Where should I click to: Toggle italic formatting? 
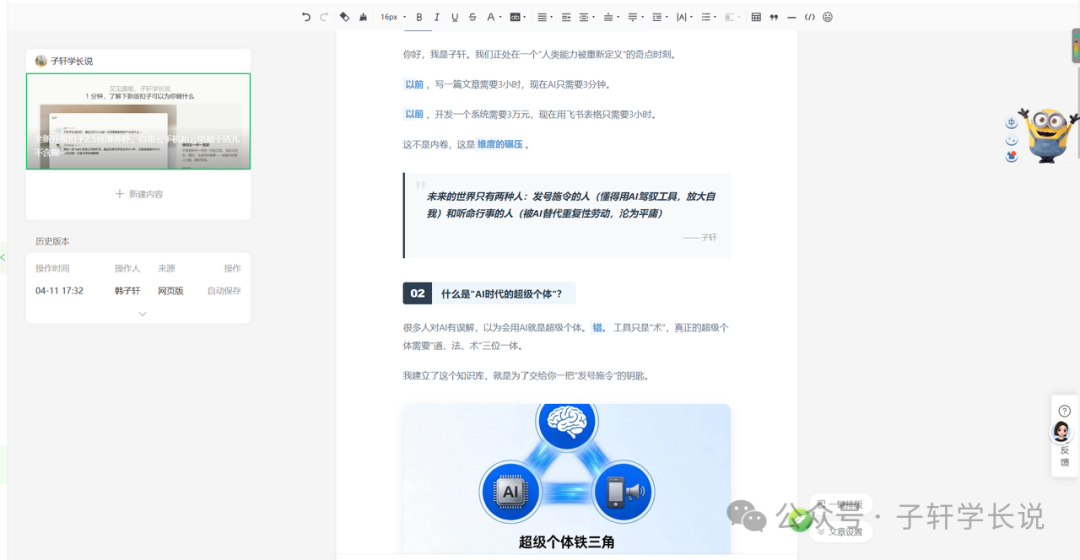[x=437, y=17]
